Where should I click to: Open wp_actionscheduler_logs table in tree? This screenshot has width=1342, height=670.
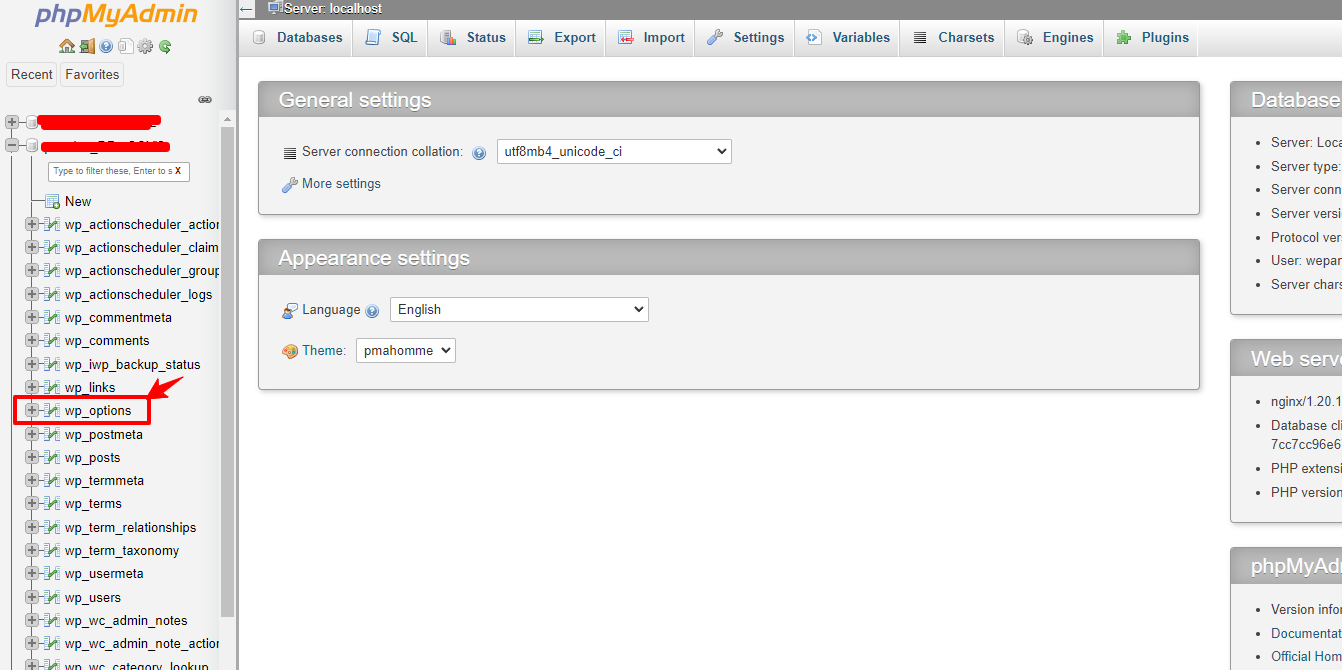tap(138, 294)
